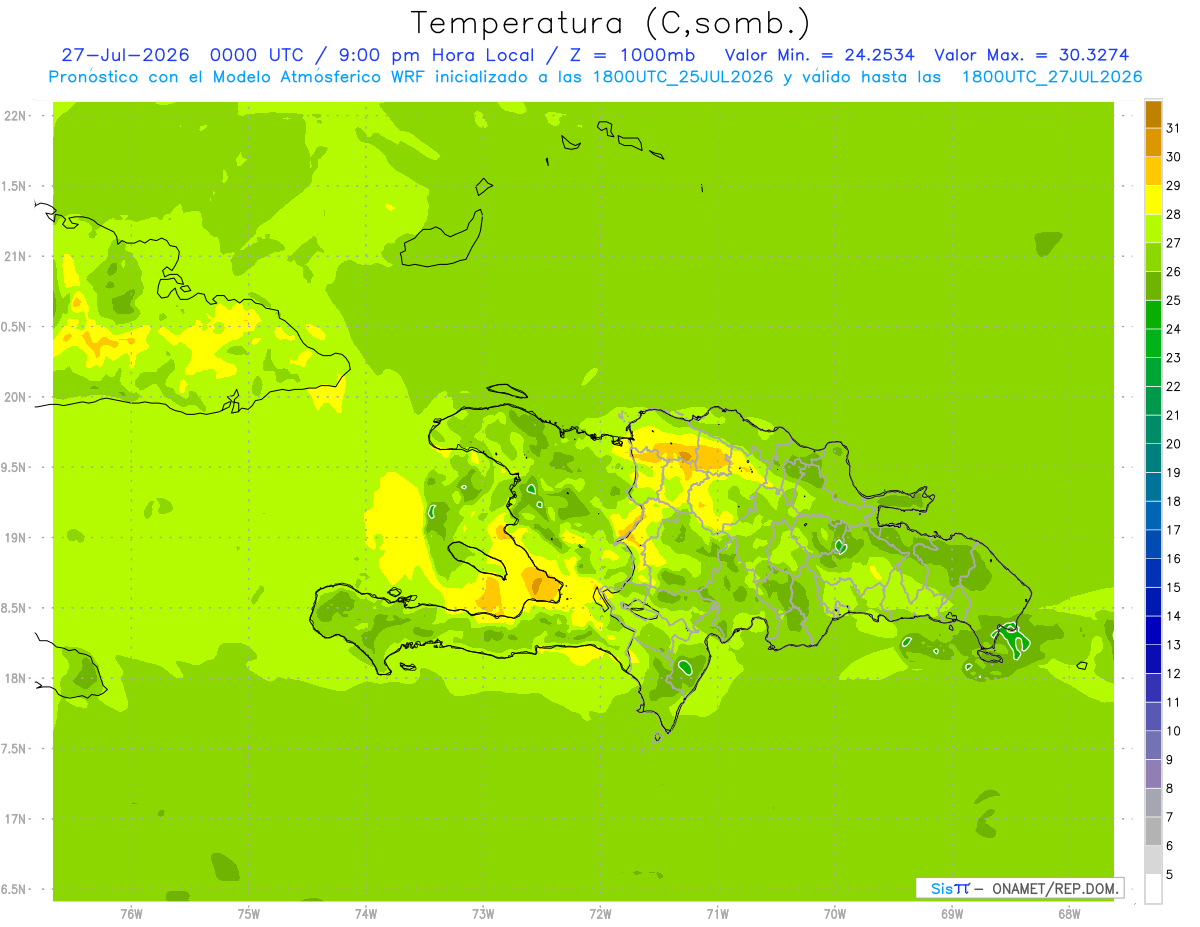Click the legend value '24'
Image resolution: width=1200 pixels, height=927 pixels.
1173,329
